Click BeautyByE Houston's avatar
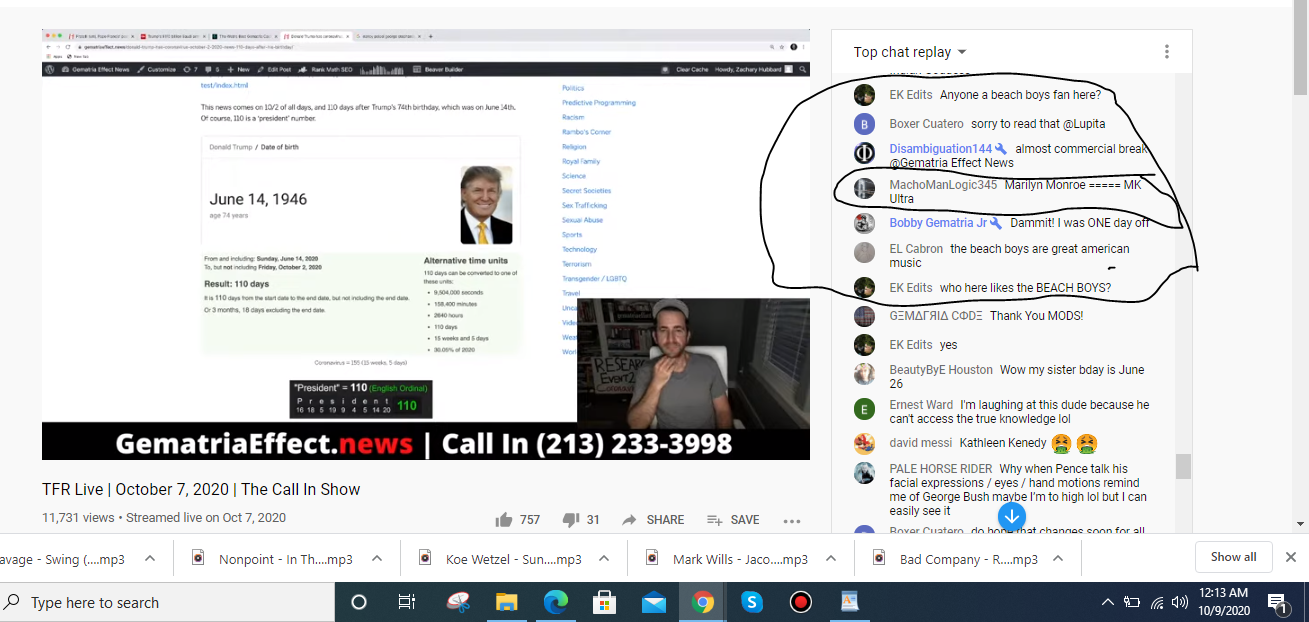The width and height of the screenshot is (1309, 622). pyautogui.click(x=865, y=373)
